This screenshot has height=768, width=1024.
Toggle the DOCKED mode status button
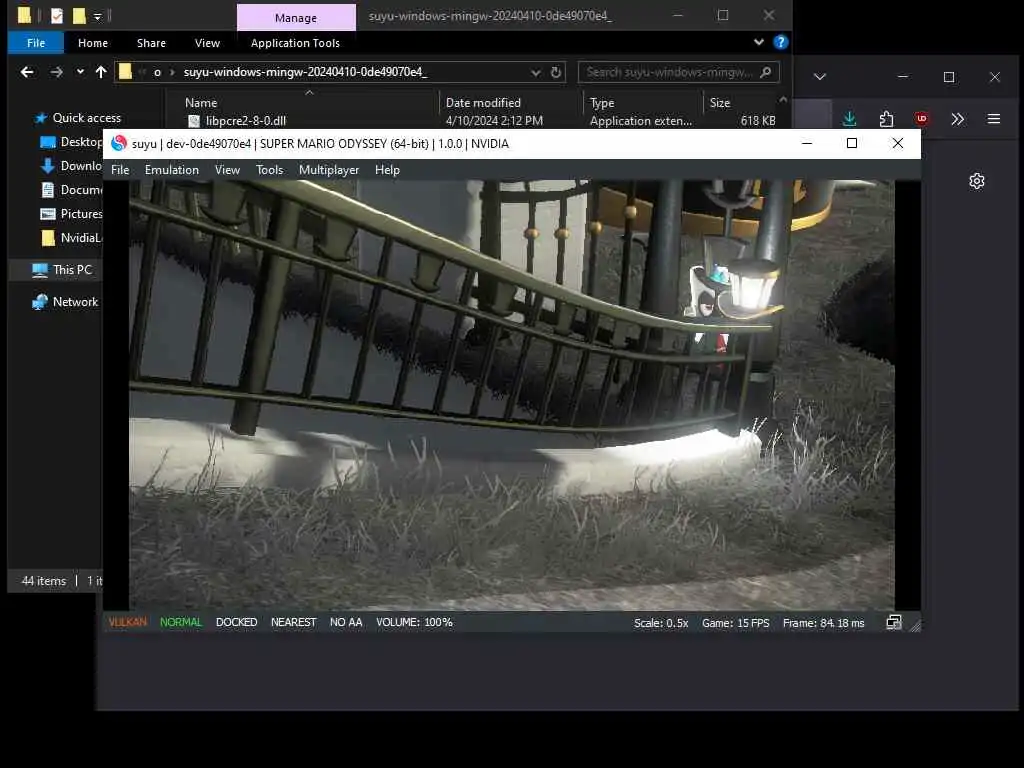click(x=236, y=622)
